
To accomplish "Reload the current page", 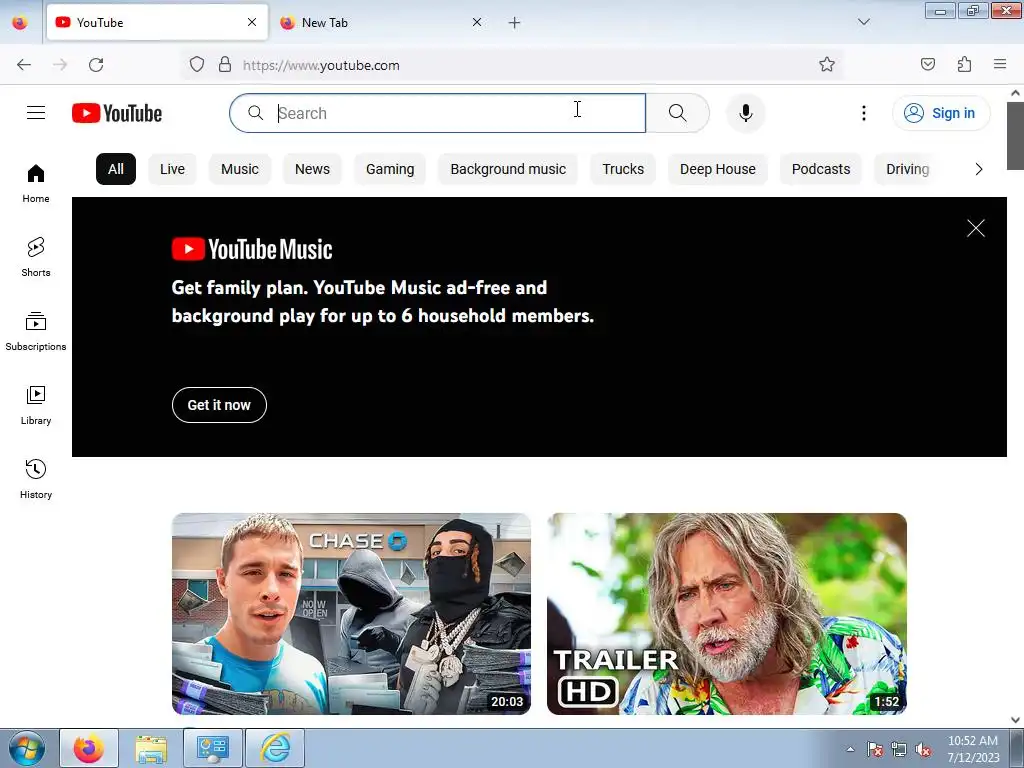I will point(96,65).
